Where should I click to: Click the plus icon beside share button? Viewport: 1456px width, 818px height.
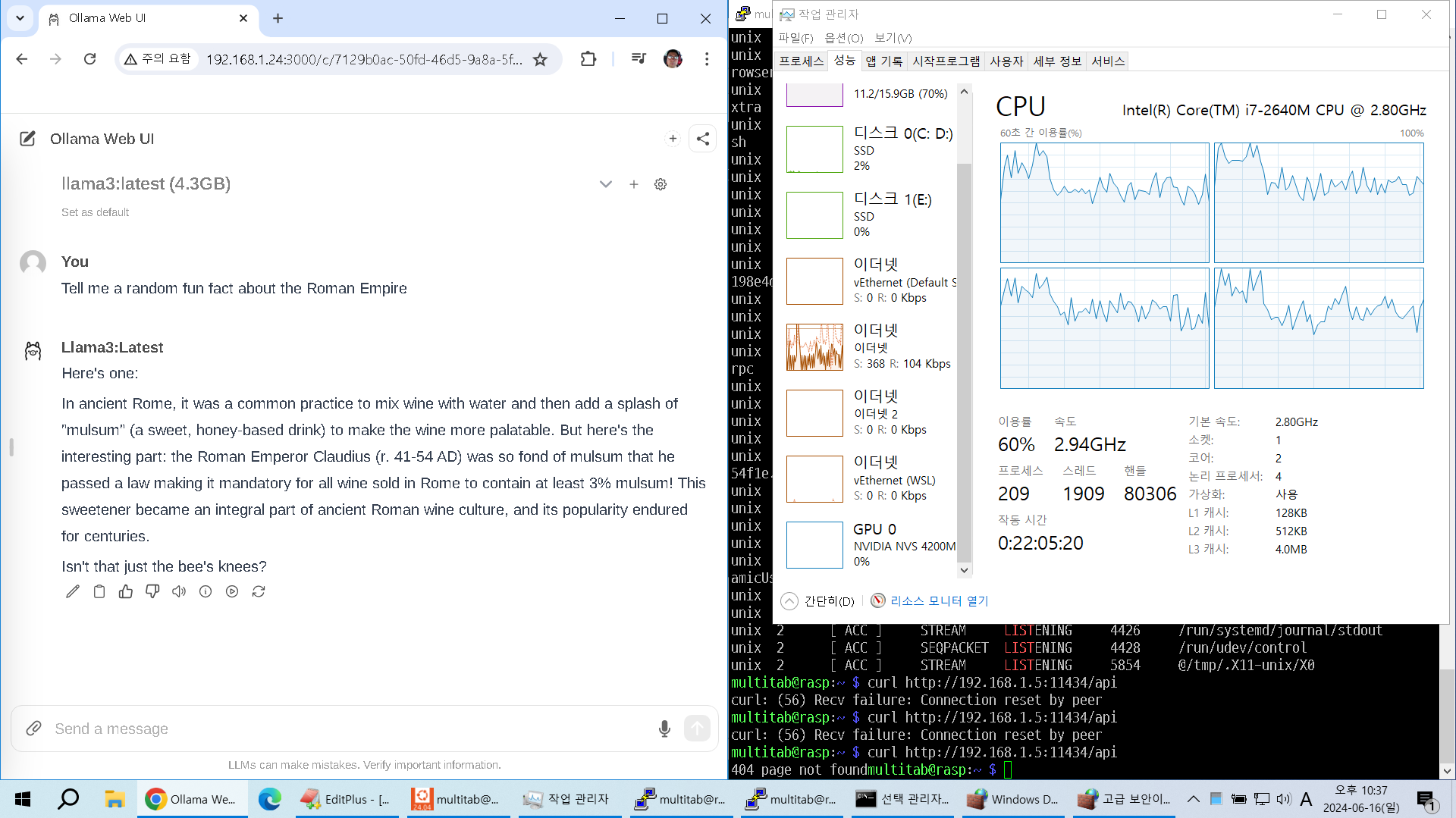[x=673, y=139]
